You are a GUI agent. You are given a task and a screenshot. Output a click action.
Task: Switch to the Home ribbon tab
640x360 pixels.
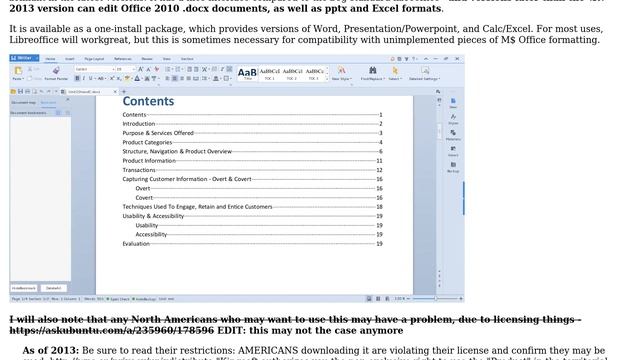(x=50, y=59)
